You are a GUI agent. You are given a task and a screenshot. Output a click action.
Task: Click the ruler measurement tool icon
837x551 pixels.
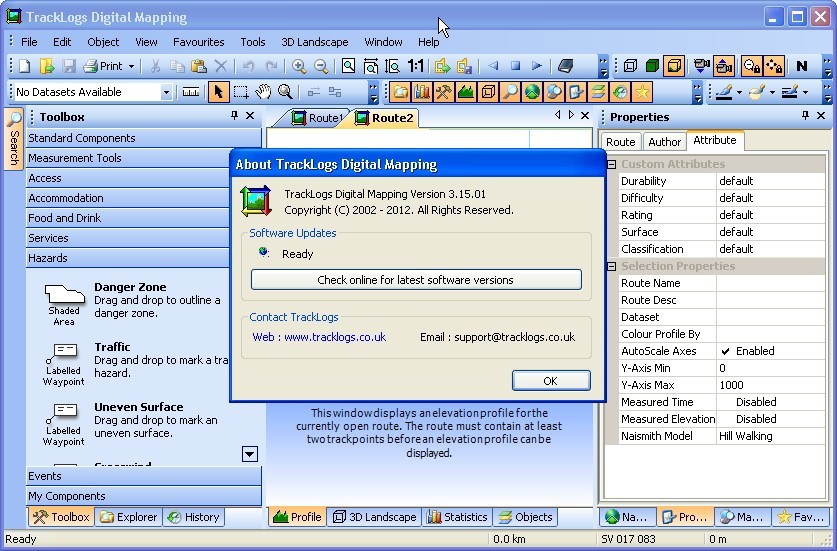point(191,92)
